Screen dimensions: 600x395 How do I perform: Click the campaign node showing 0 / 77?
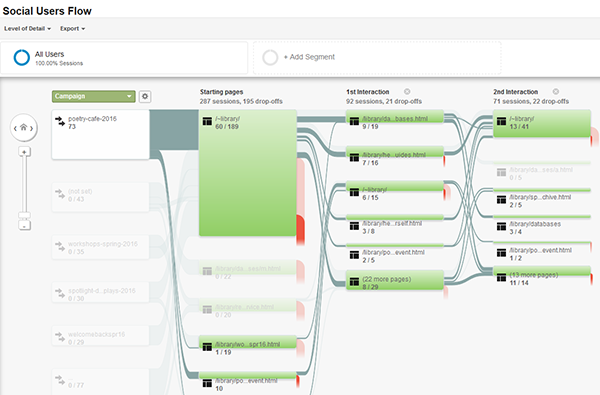tap(101, 382)
